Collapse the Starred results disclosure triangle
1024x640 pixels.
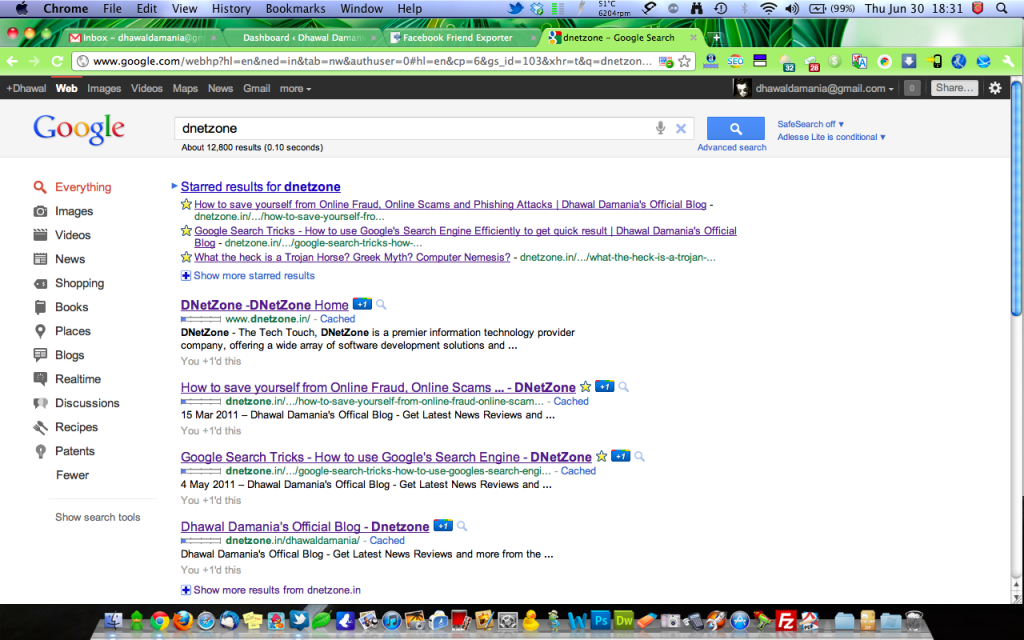[x=173, y=186]
